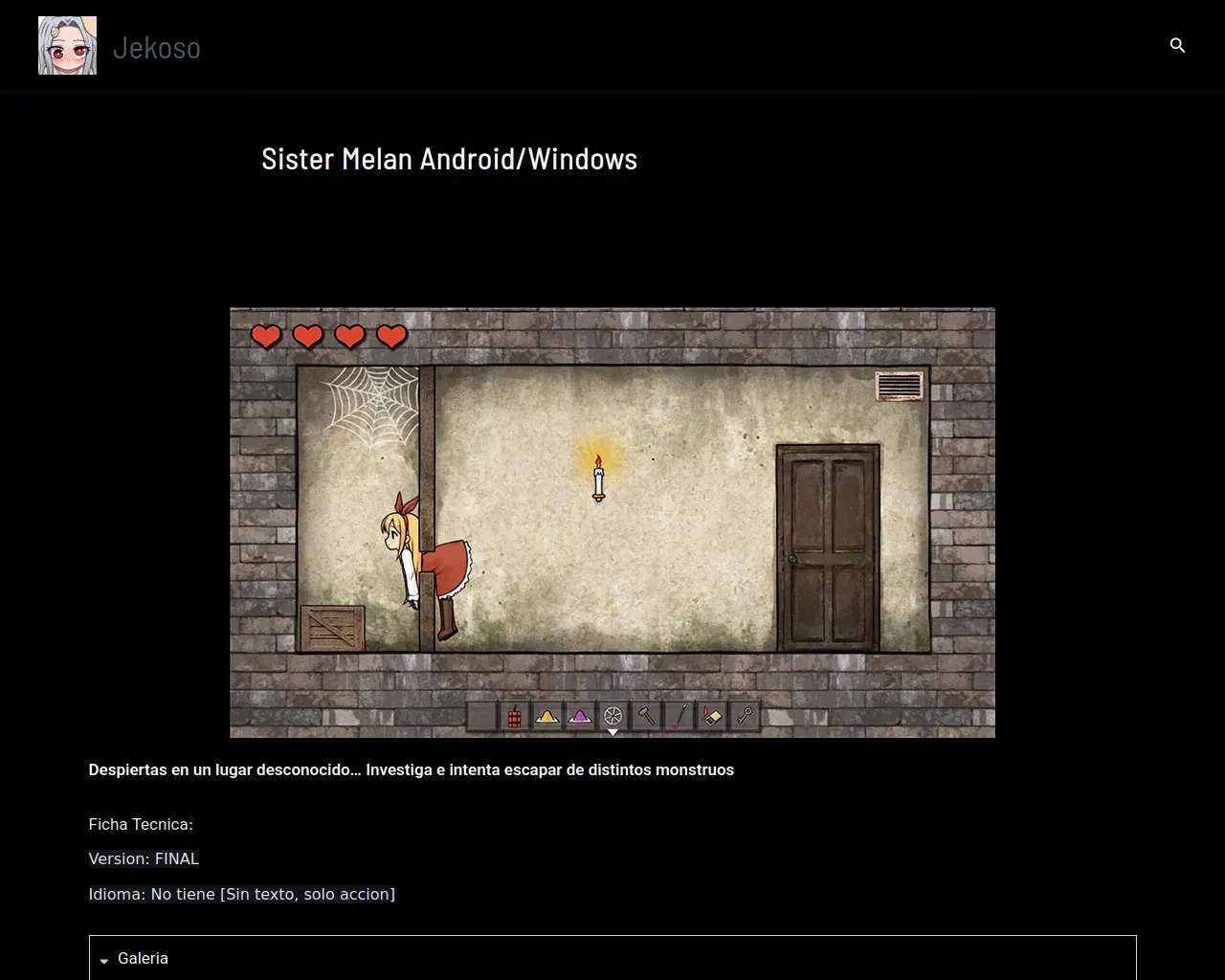Screen dimensions: 1225x980
Task: Go to Jekoso site home link
Action: (x=157, y=47)
